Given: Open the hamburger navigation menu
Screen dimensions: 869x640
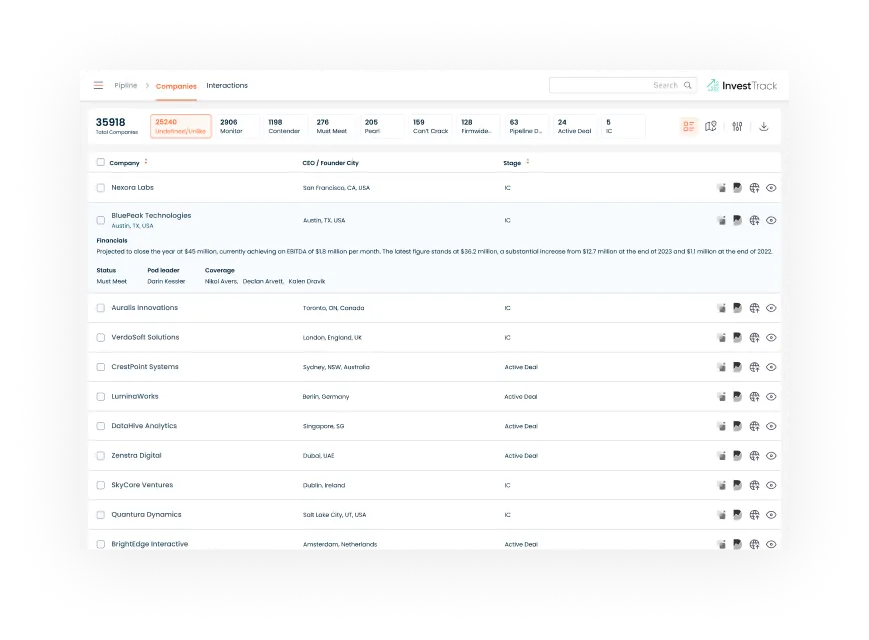Looking at the screenshot, I should [97, 85].
